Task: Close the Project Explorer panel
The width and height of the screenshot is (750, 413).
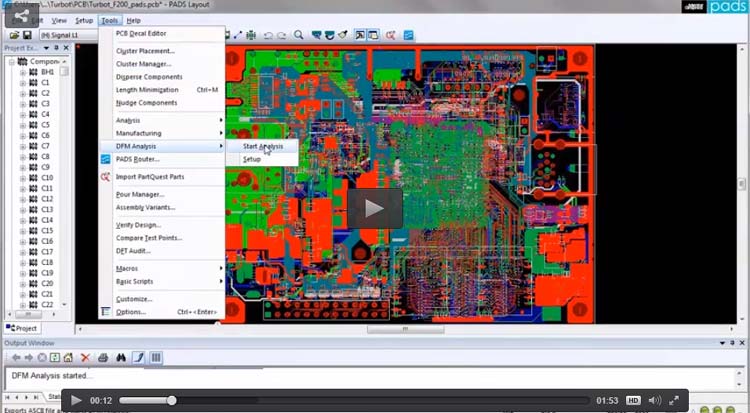Action: (x=66, y=48)
